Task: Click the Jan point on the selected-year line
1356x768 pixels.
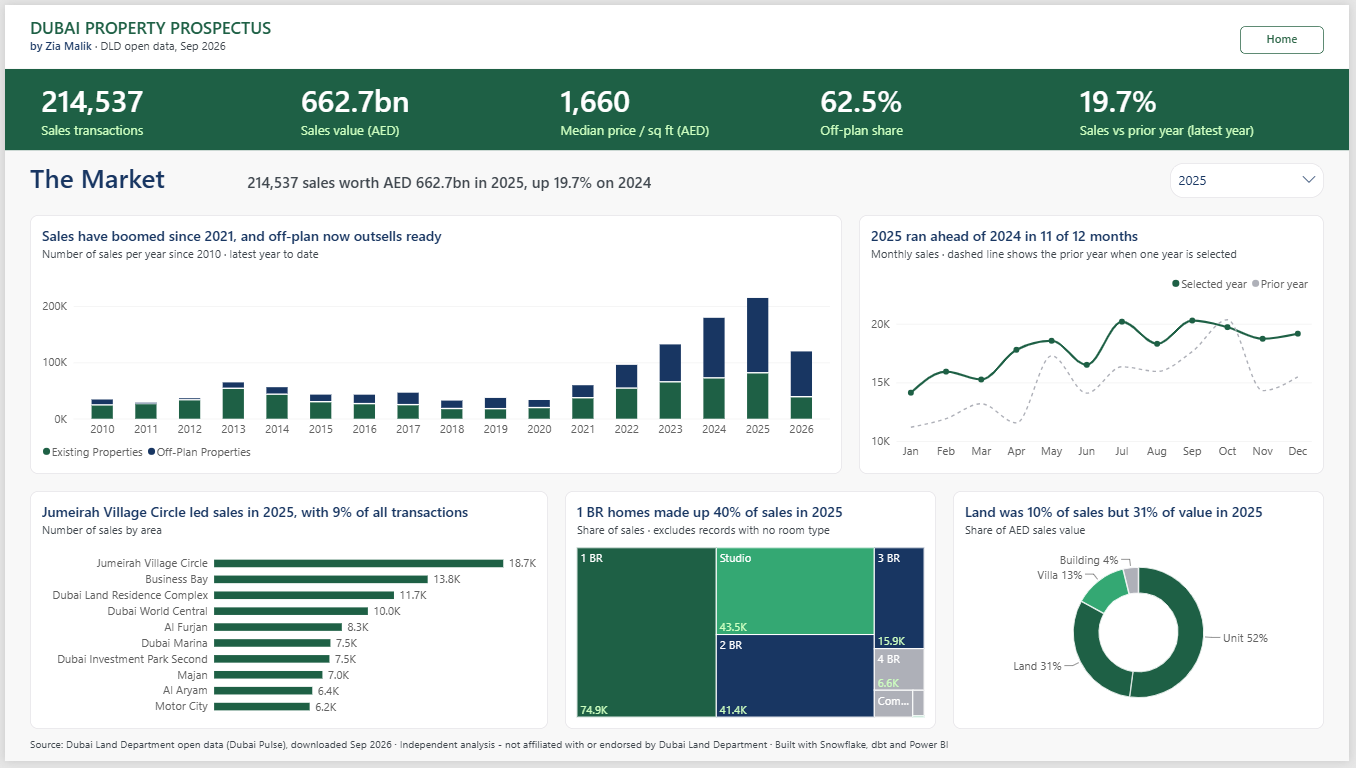Action: point(910,393)
